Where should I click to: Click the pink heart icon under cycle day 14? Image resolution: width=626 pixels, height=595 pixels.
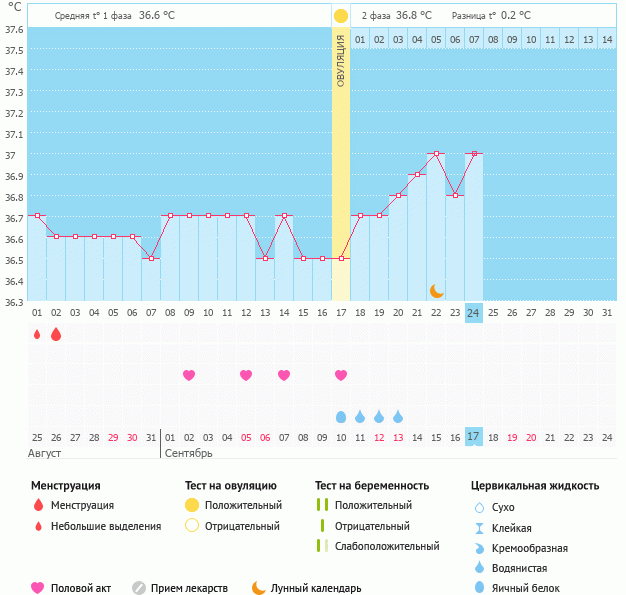(x=284, y=375)
